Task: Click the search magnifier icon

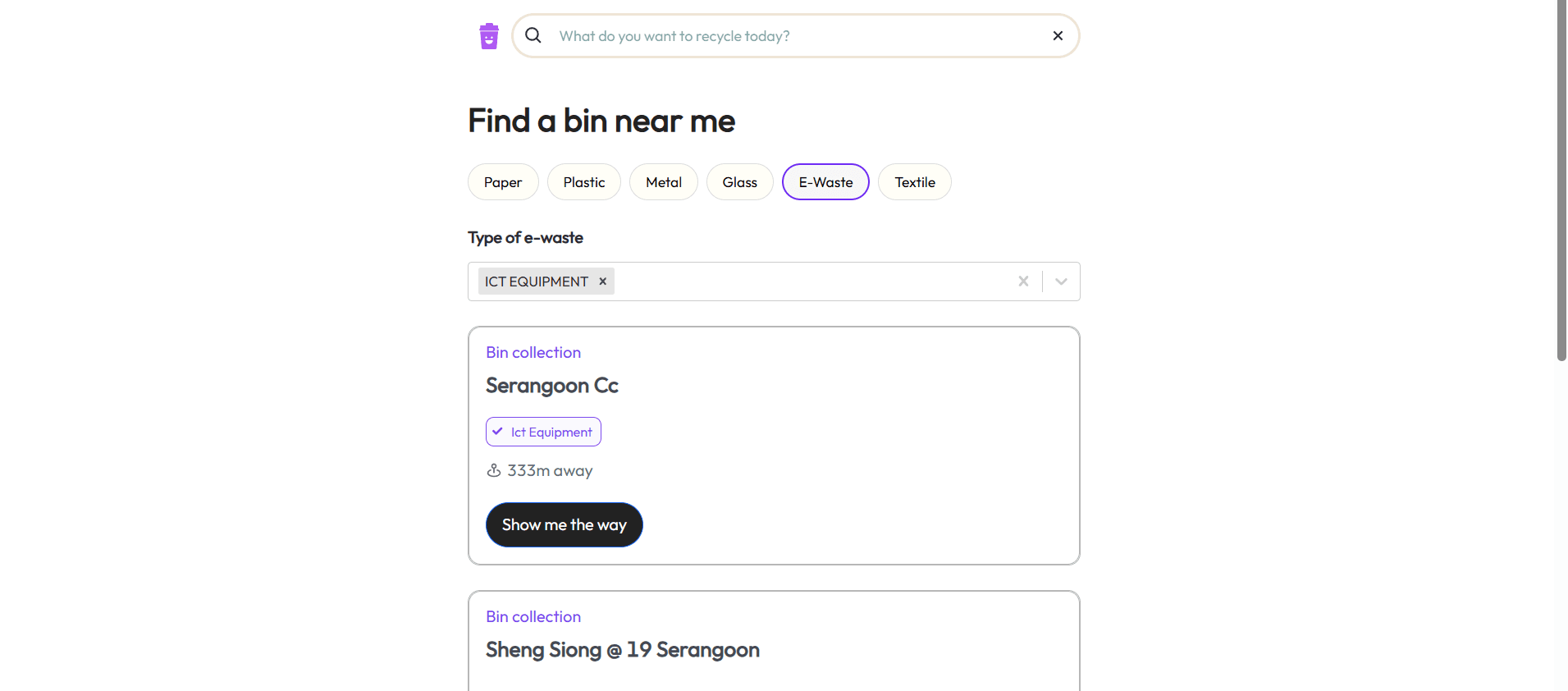Action: (533, 35)
